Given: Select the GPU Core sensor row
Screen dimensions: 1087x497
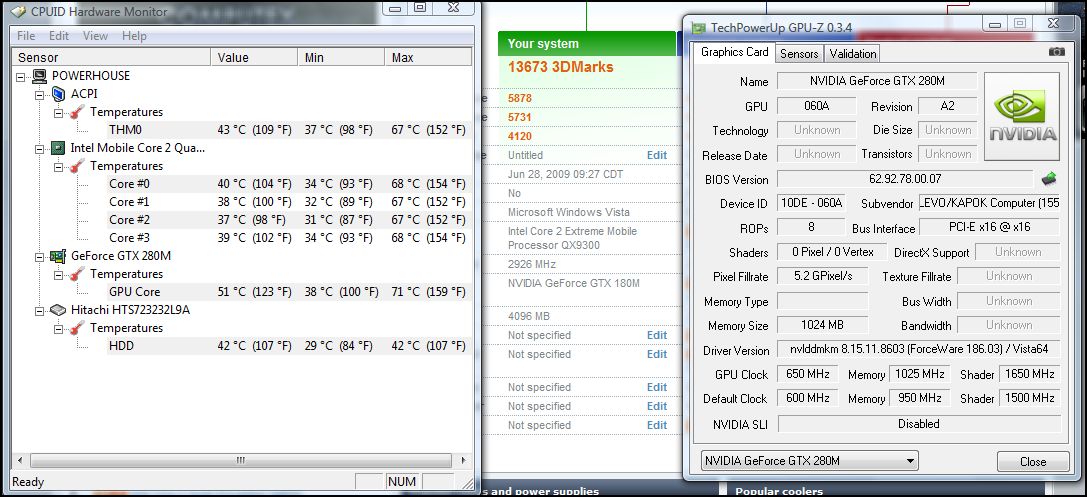Looking at the screenshot, I should point(289,292).
